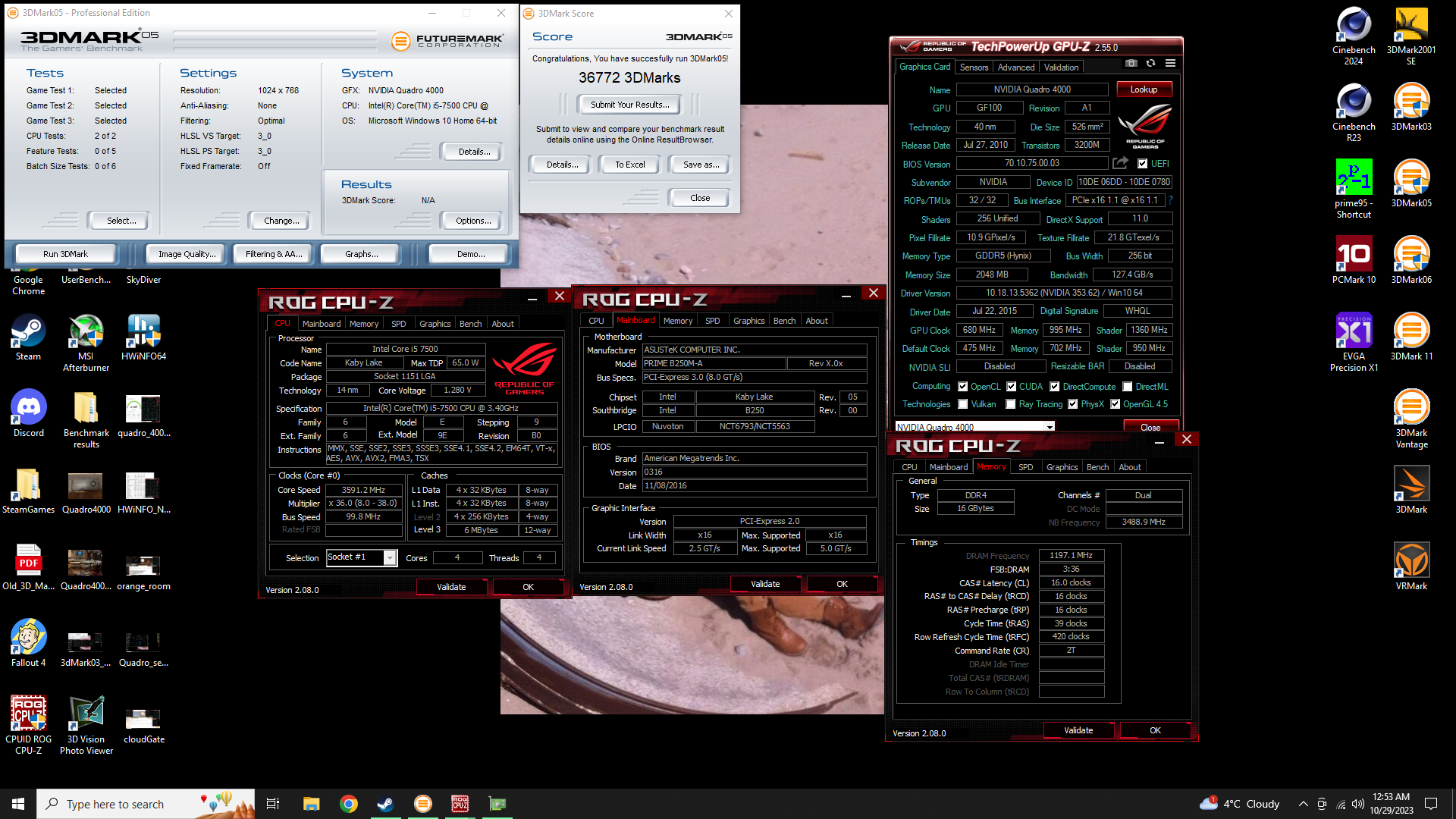1456x819 pixels.
Task: Open the HWiNFO64 desktop icon
Action: pos(143,337)
